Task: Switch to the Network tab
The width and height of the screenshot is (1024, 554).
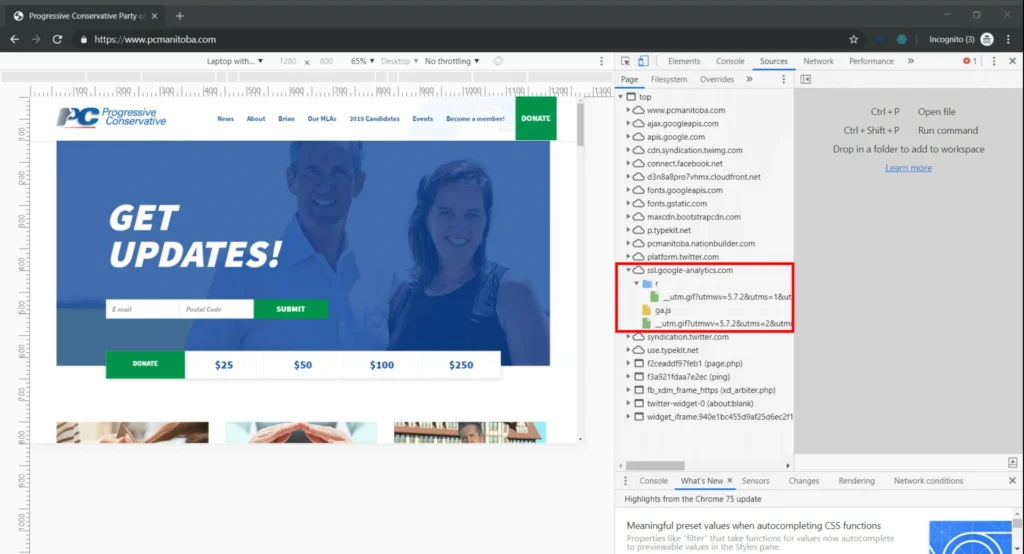Action: pos(818,61)
